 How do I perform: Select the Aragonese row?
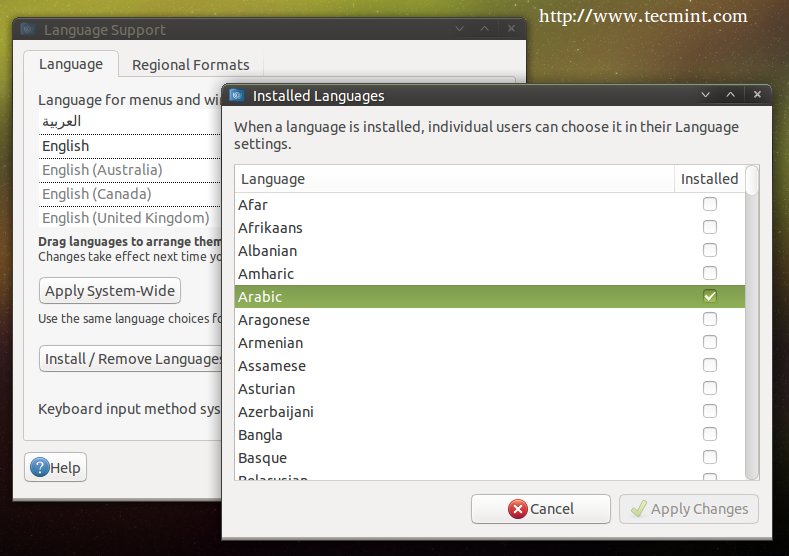490,320
